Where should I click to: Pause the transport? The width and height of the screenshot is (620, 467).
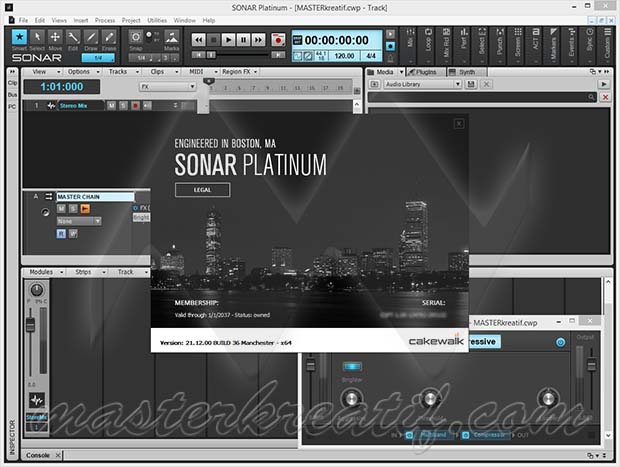243,40
